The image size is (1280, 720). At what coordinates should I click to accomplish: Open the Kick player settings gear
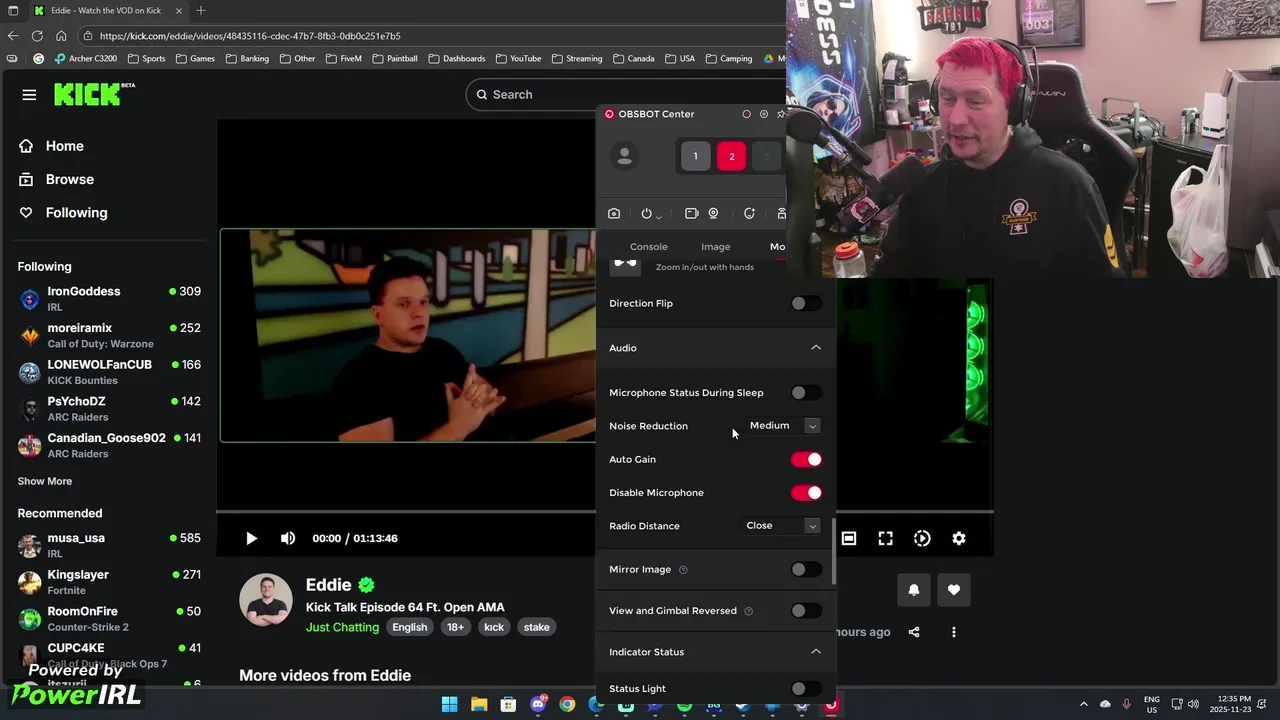[x=959, y=538]
